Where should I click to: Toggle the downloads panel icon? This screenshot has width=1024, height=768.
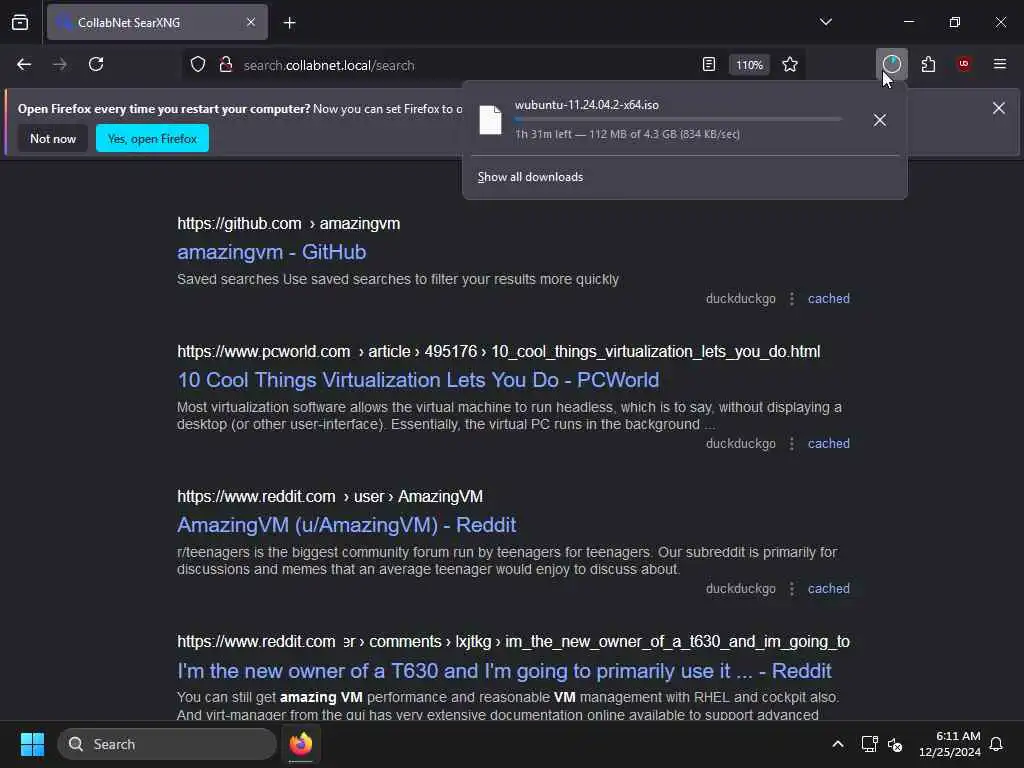point(891,65)
